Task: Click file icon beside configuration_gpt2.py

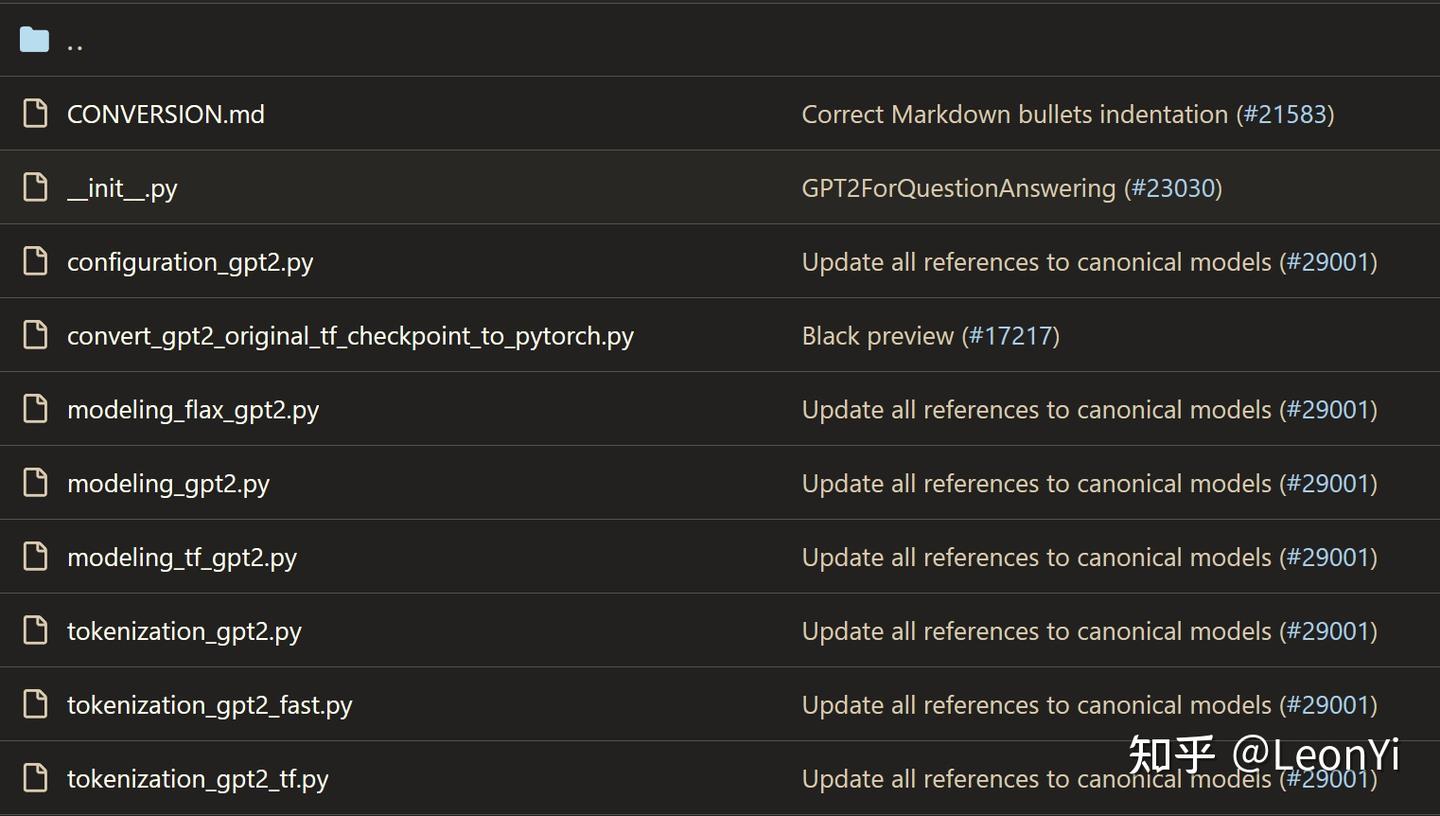Action: [x=35, y=262]
